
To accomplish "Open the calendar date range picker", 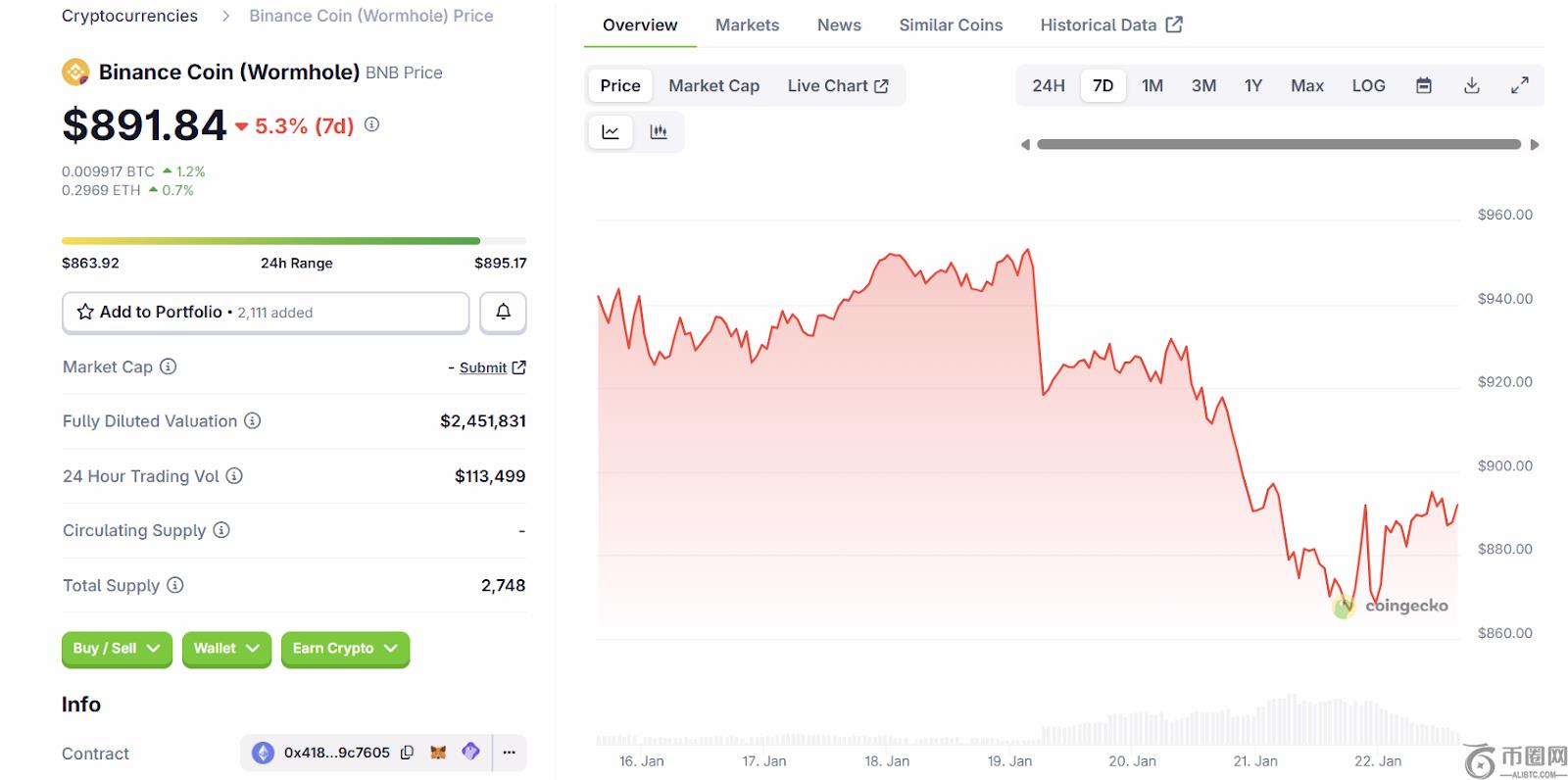I will click(x=1424, y=86).
